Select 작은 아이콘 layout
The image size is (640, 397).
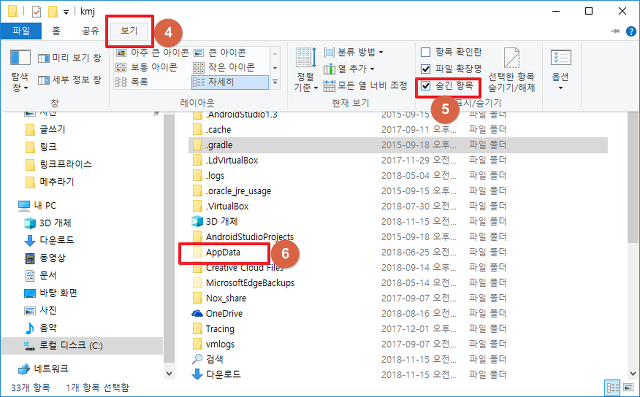(224, 67)
